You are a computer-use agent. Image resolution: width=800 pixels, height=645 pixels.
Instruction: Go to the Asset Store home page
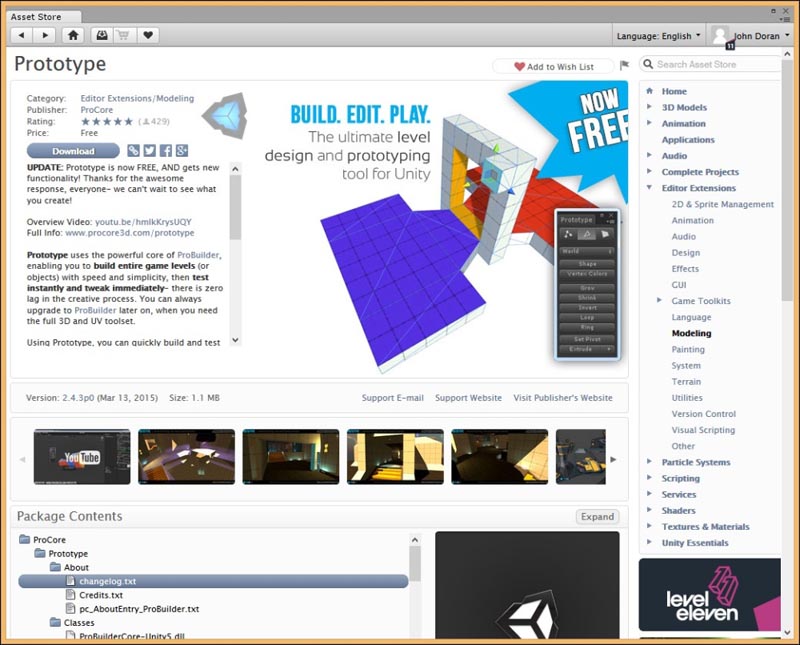pyautogui.click(x=72, y=35)
